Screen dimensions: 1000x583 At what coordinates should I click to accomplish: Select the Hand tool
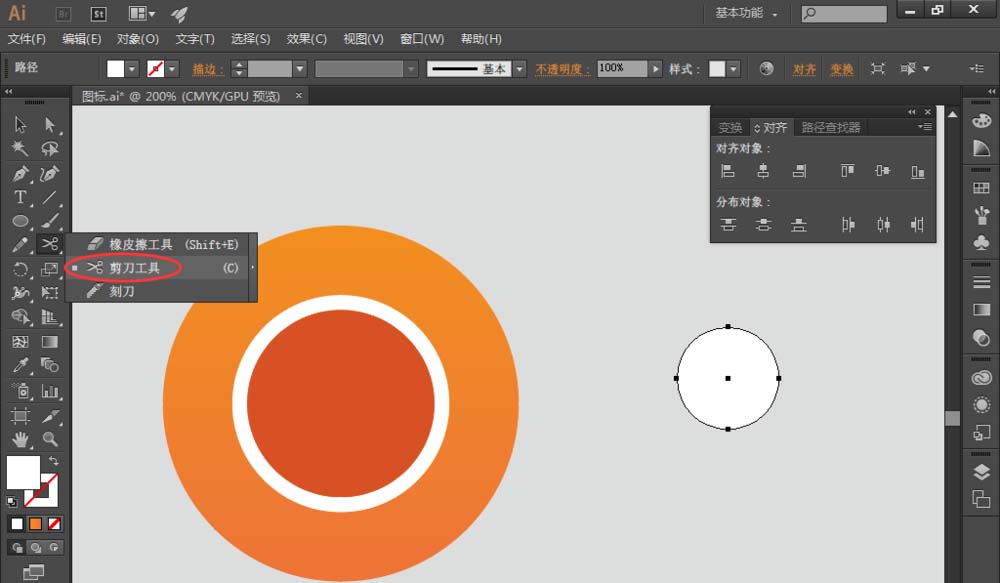pyautogui.click(x=20, y=439)
